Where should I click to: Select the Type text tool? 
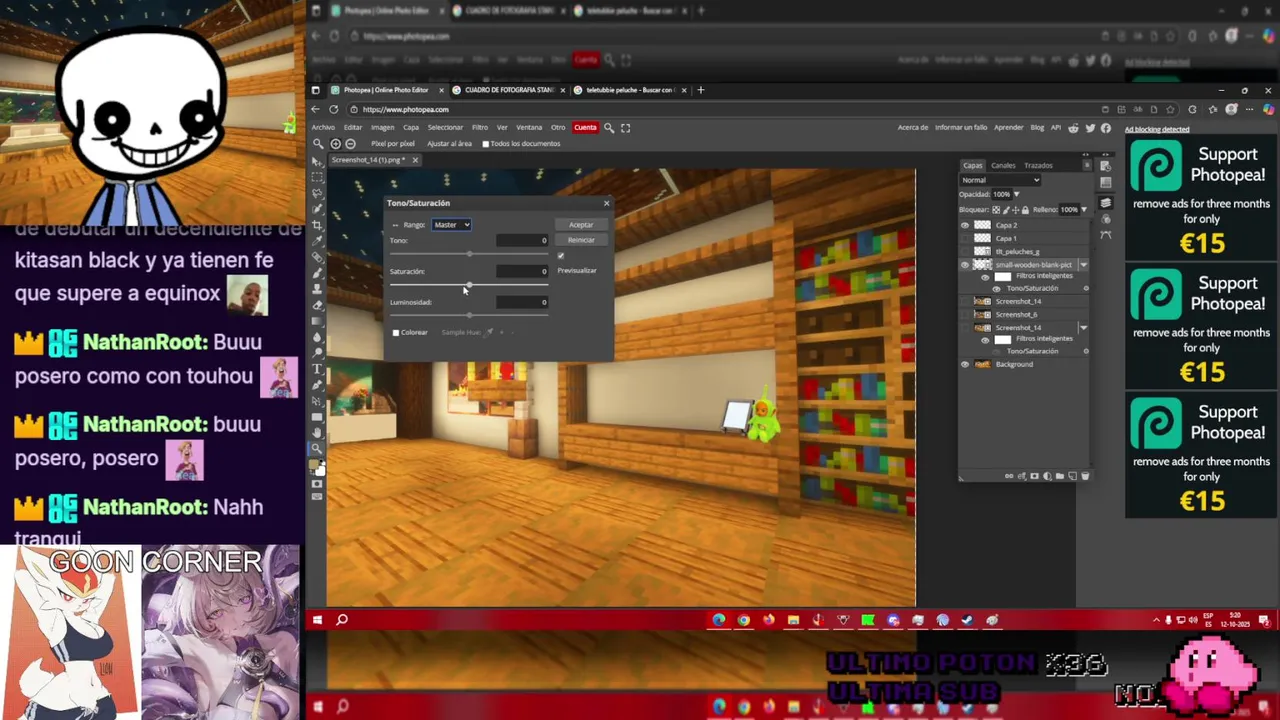tap(317, 369)
